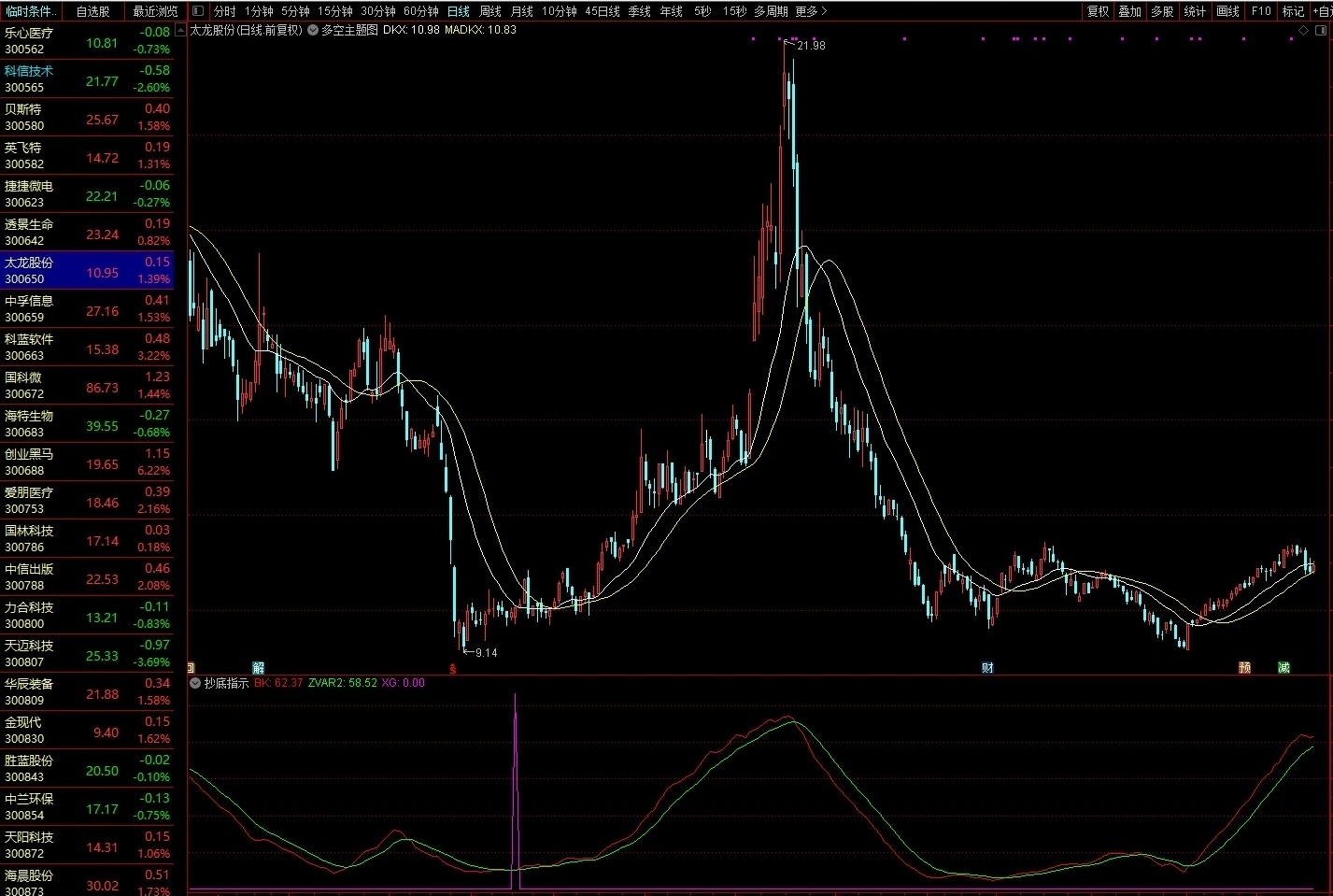The width and height of the screenshot is (1333, 896).
Task: Click the +自选 add to watchlist button
Action: tap(1321, 11)
